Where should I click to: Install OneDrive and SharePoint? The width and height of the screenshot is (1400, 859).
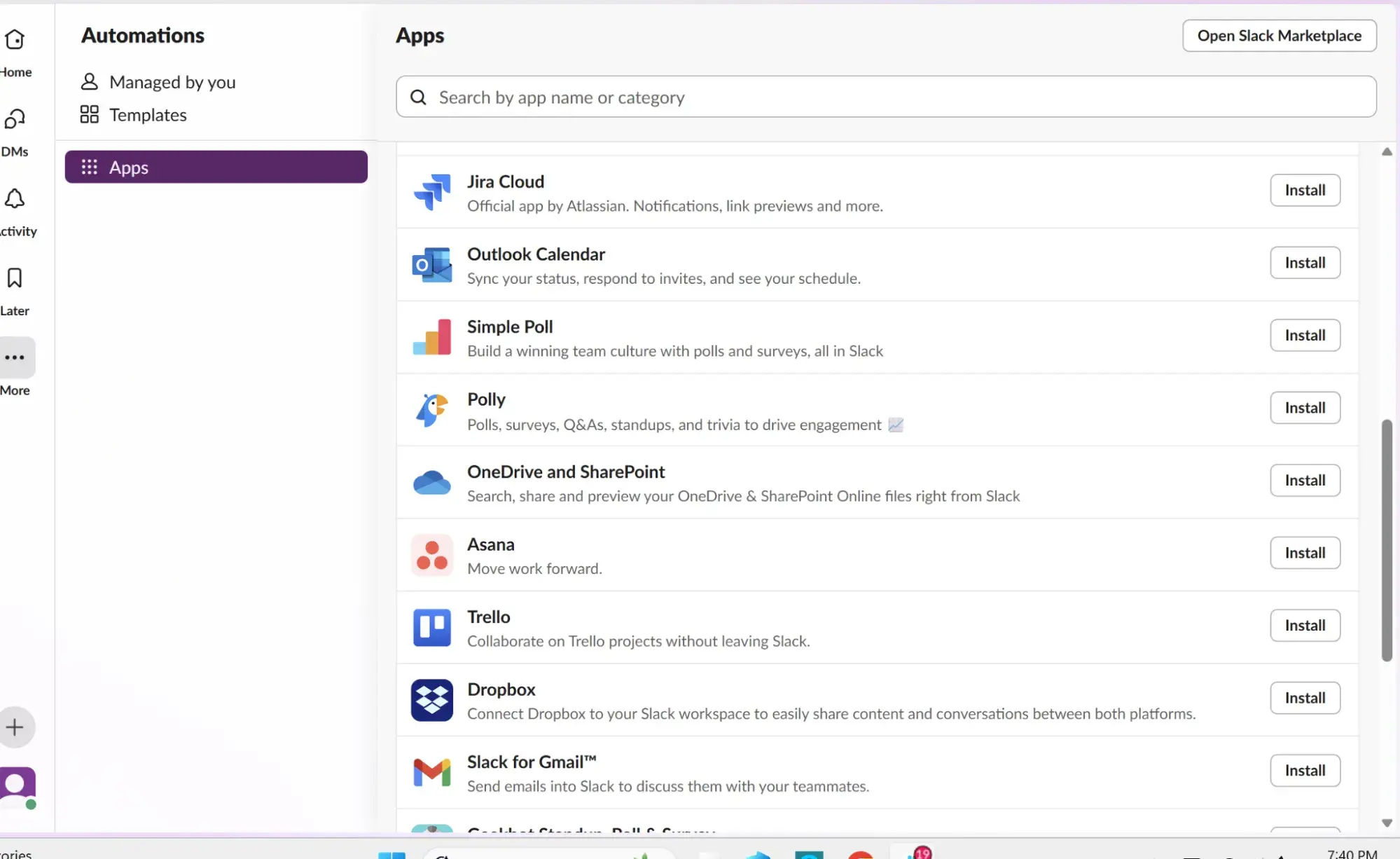tap(1304, 480)
